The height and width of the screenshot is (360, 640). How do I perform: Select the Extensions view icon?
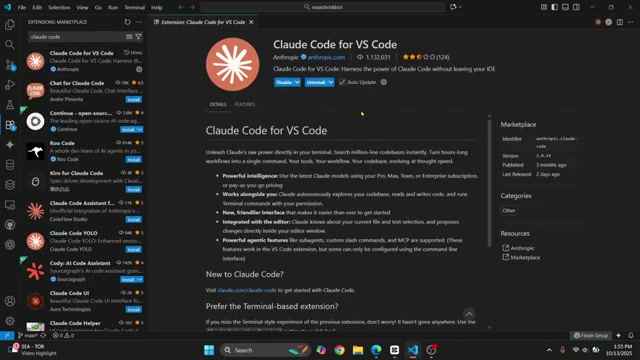tap(10, 125)
